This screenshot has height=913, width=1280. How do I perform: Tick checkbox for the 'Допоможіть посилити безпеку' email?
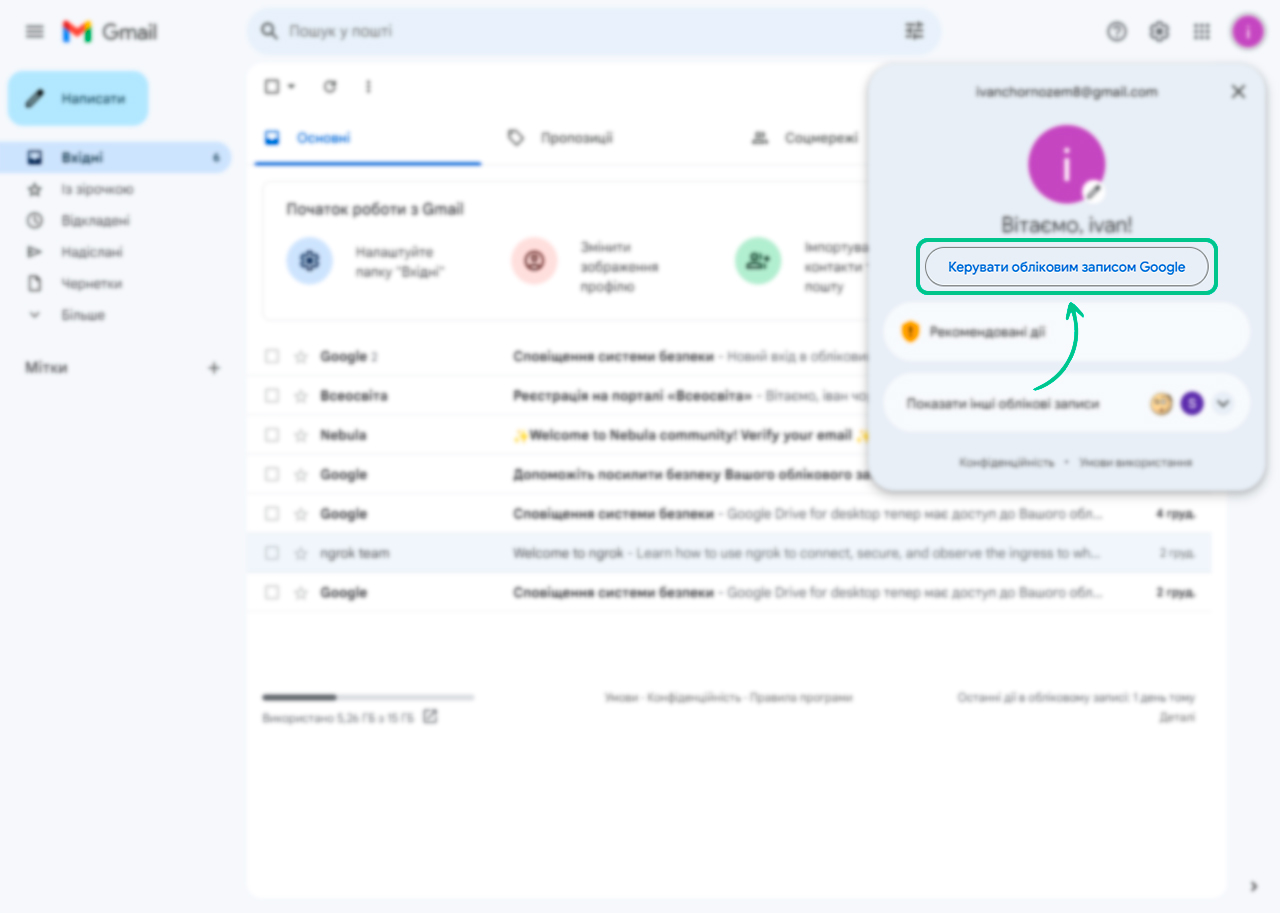point(272,474)
